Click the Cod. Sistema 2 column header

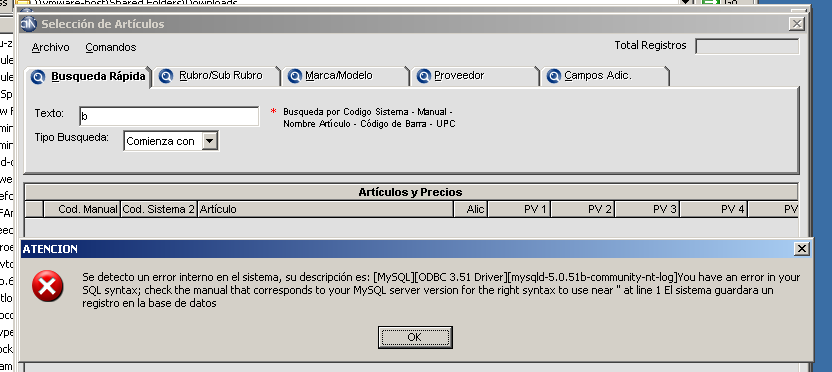point(159,209)
